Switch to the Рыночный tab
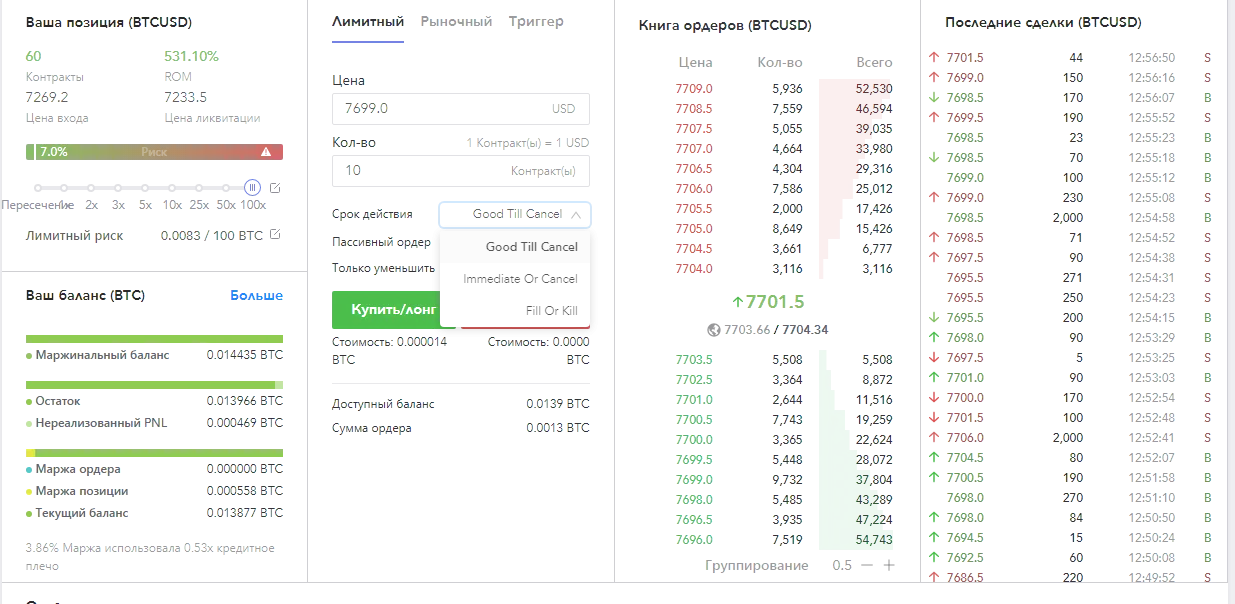The height and width of the screenshot is (604, 1235). tap(456, 21)
